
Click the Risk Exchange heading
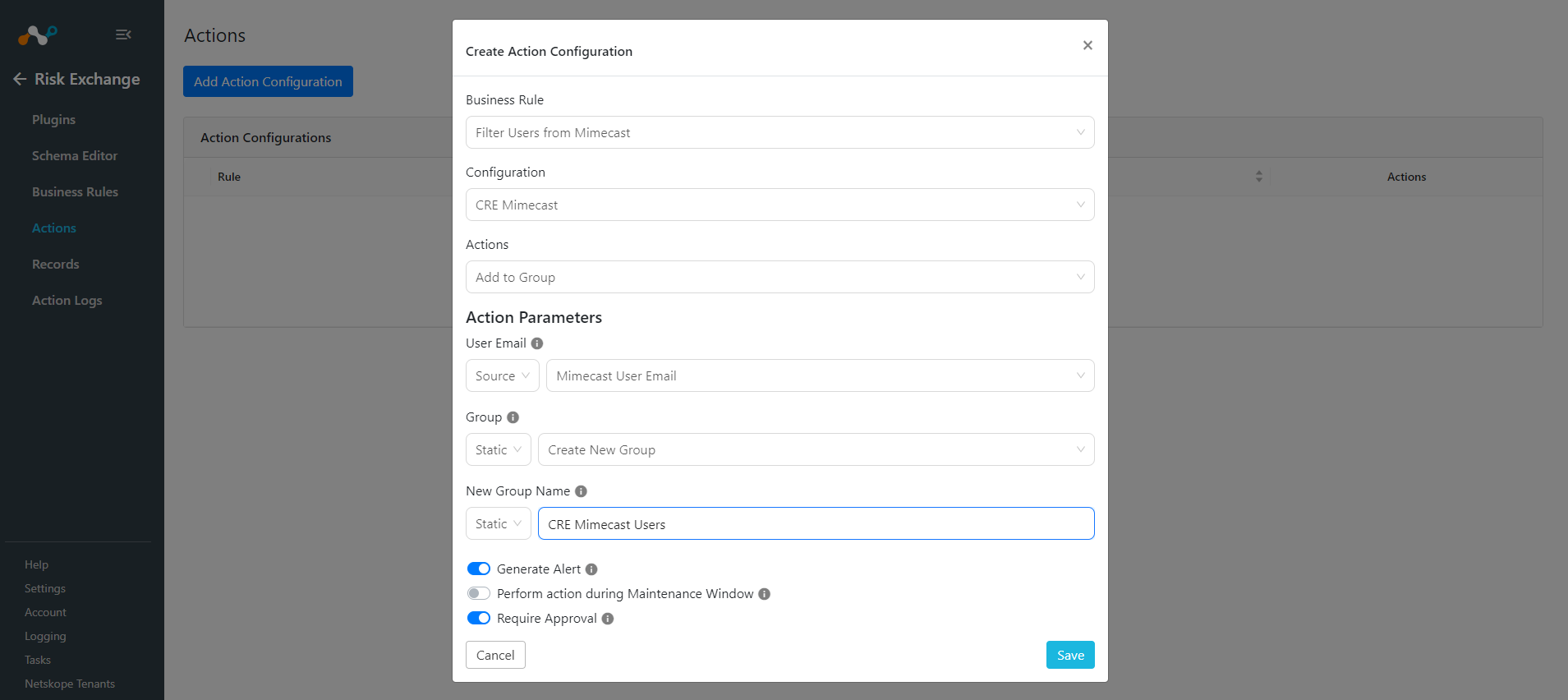click(x=87, y=79)
